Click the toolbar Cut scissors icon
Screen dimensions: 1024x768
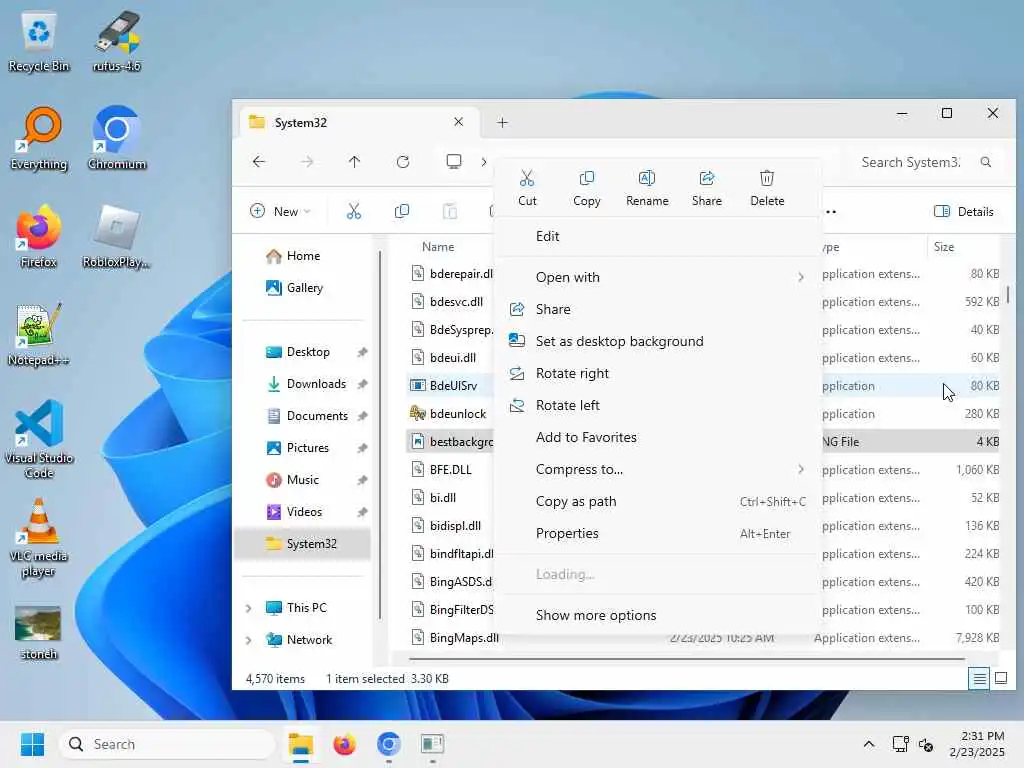tap(353, 211)
